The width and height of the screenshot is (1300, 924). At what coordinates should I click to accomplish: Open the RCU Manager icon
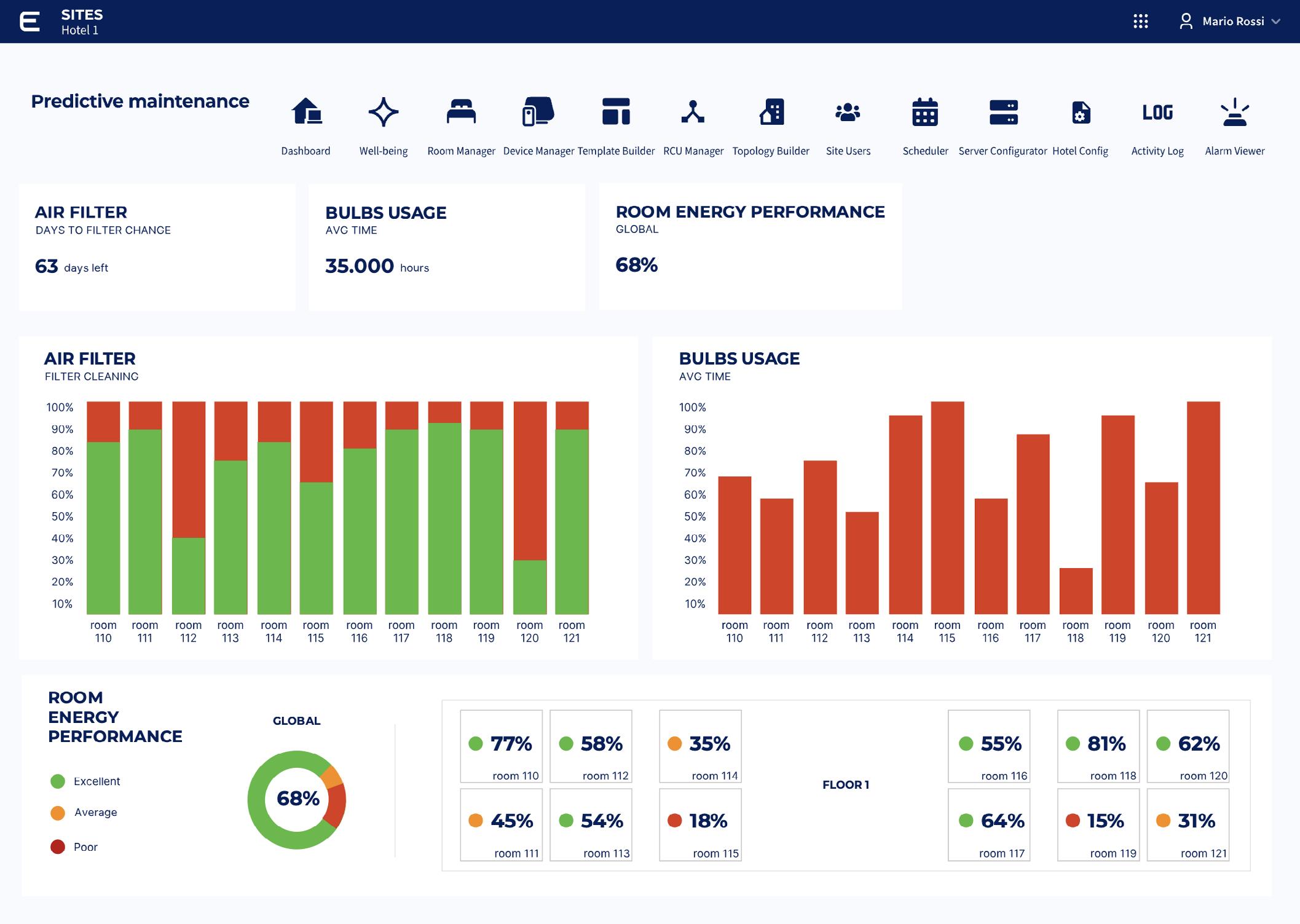tap(693, 112)
